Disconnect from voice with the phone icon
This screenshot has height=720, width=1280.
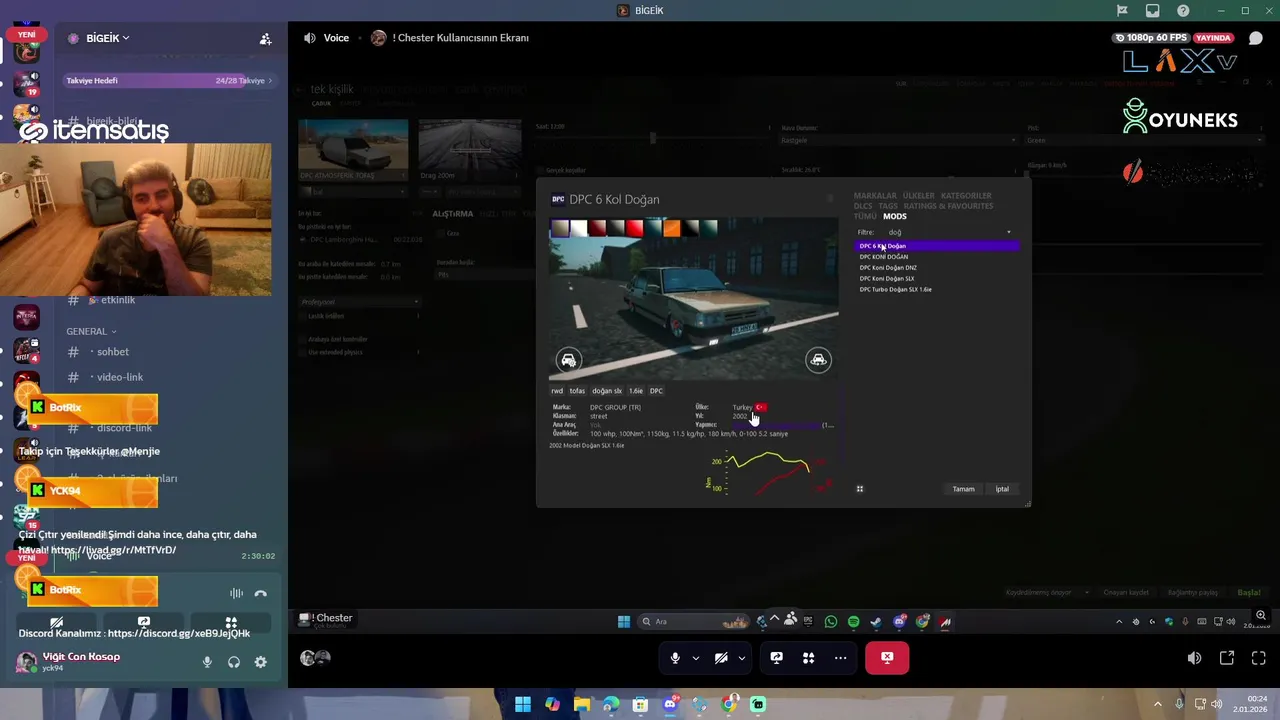(261, 594)
